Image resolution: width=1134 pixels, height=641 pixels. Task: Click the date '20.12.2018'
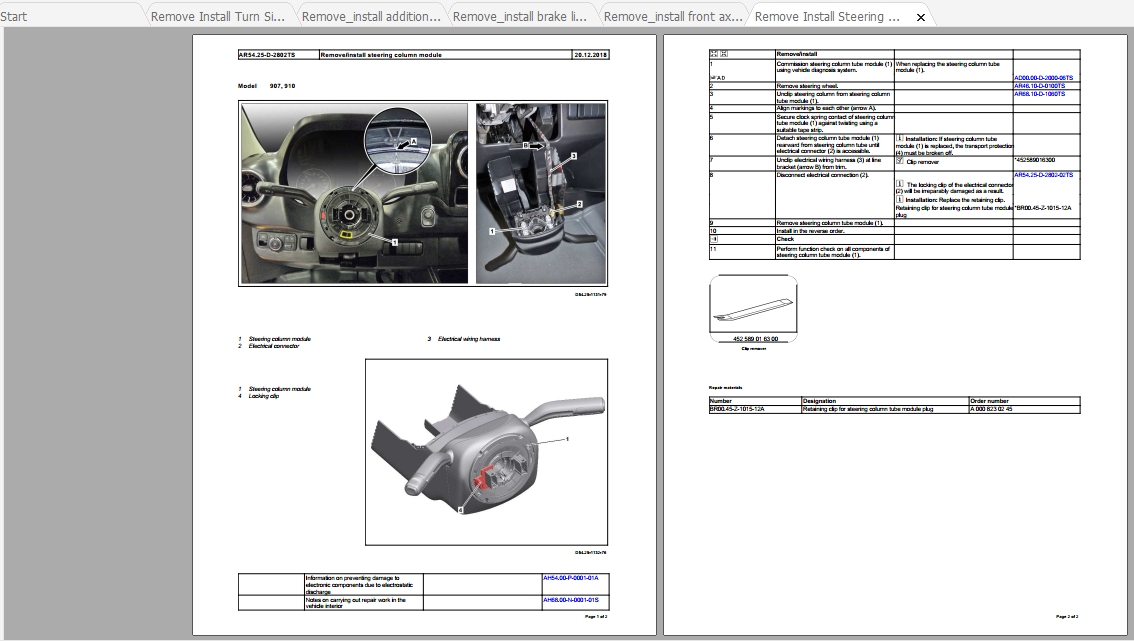tap(591, 55)
